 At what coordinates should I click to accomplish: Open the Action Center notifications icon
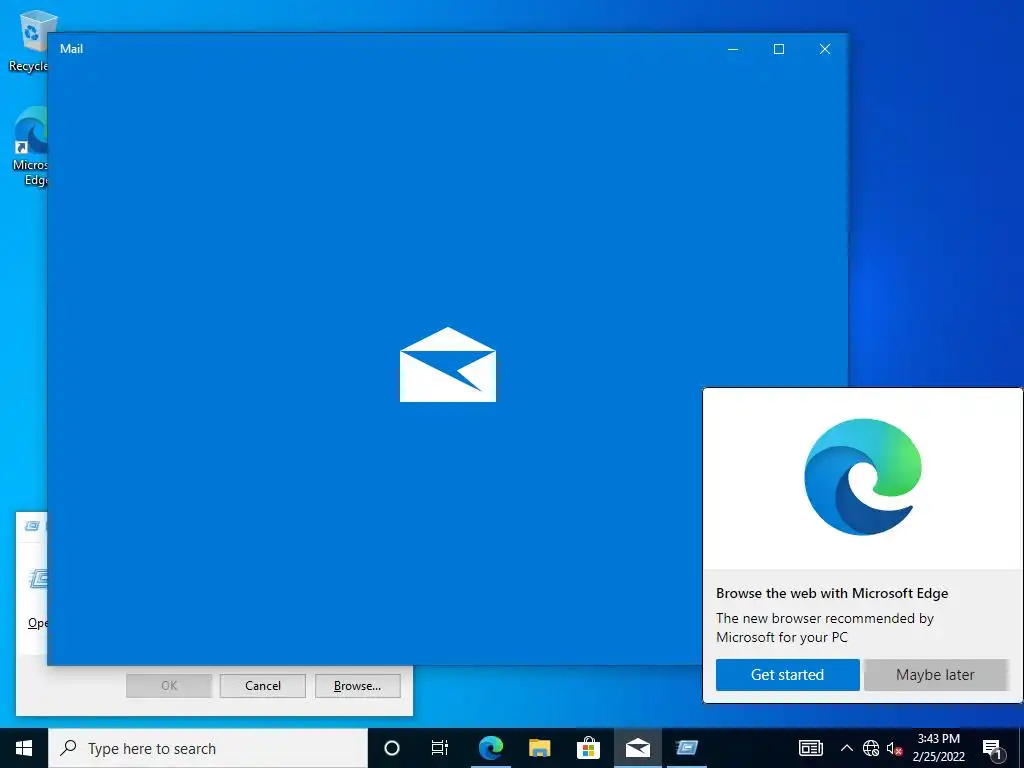(992, 748)
